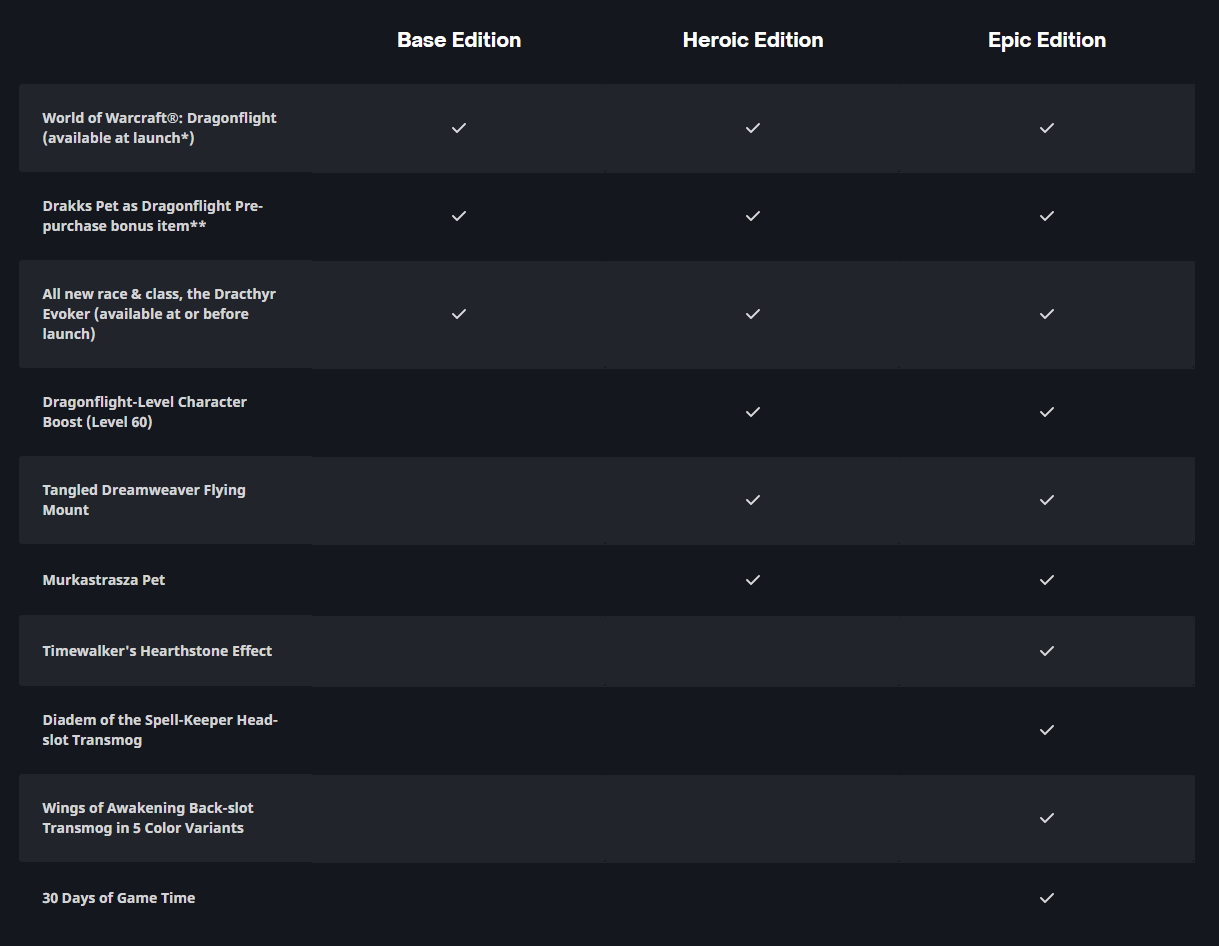
Task: Click Epic Edition checkmark for Tangled Dreamweaver Mount
Action: click(x=1047, y=500)
